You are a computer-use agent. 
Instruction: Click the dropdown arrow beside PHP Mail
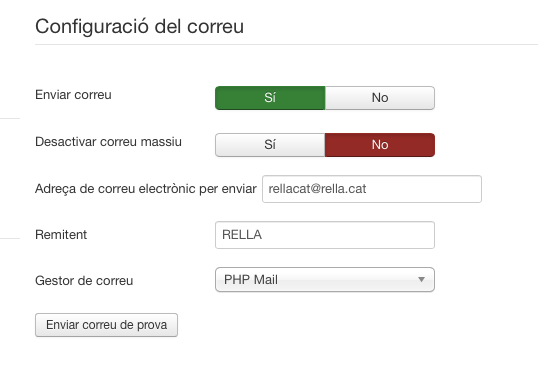[421, 279]
